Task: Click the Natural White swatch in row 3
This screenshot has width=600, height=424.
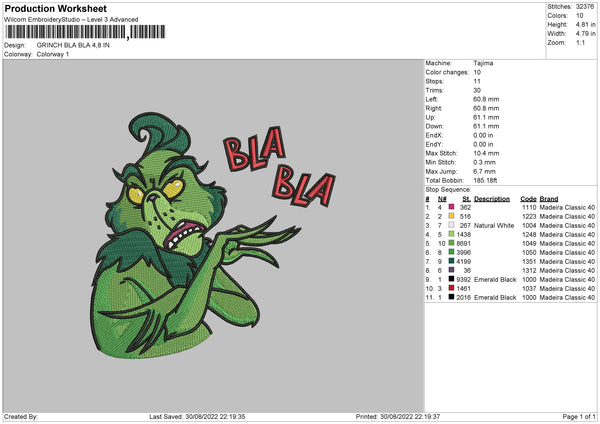Action: (x=452, y=225)
